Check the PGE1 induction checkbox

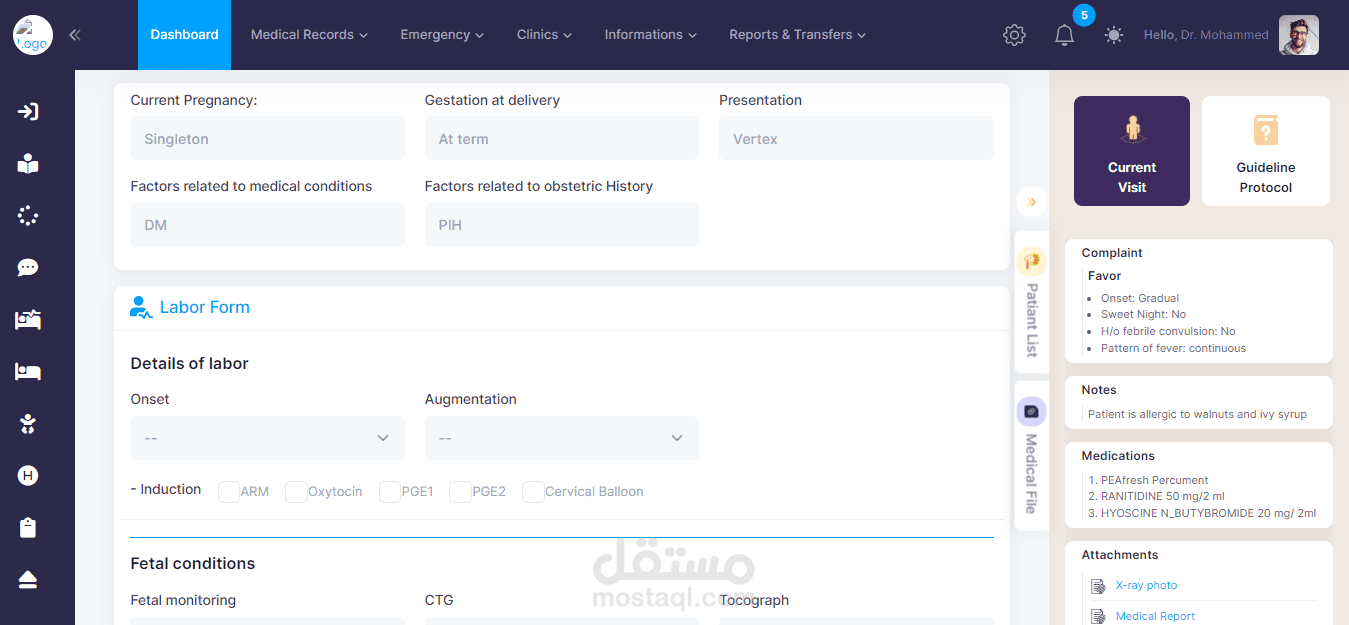(x=390, y=492)
